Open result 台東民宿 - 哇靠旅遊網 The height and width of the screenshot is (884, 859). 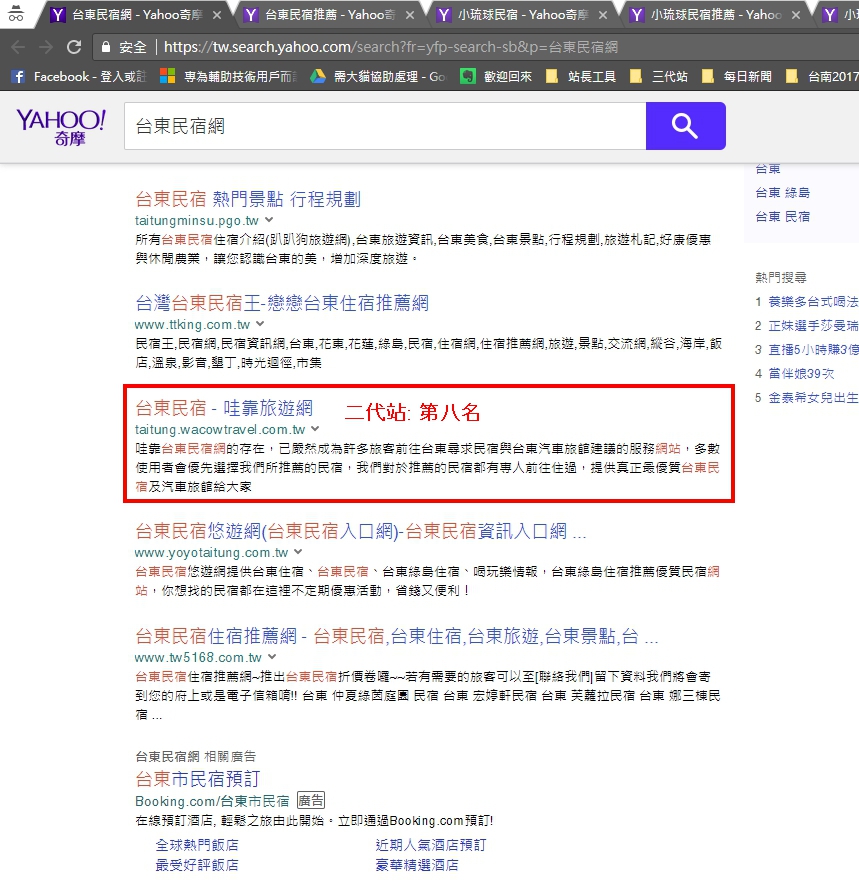224,408
